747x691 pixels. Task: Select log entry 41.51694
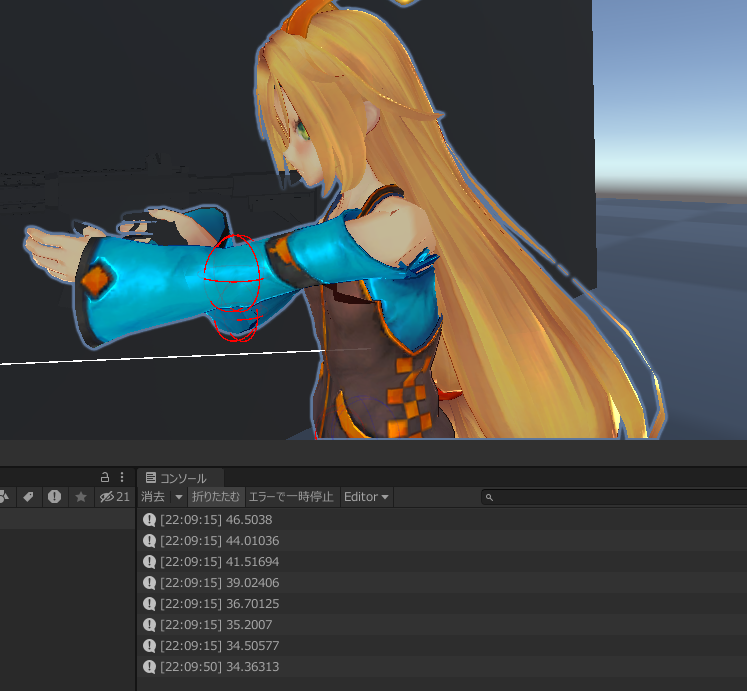(442, 561)
